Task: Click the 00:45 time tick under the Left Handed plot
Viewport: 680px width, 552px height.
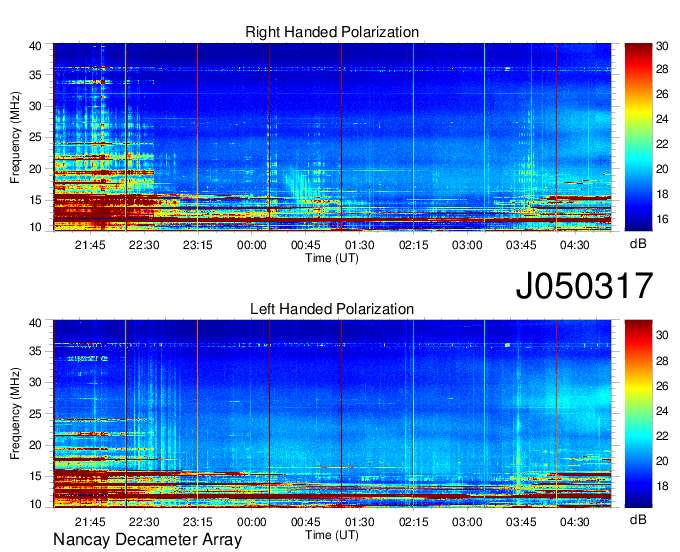Action: (x=305, y=522)
